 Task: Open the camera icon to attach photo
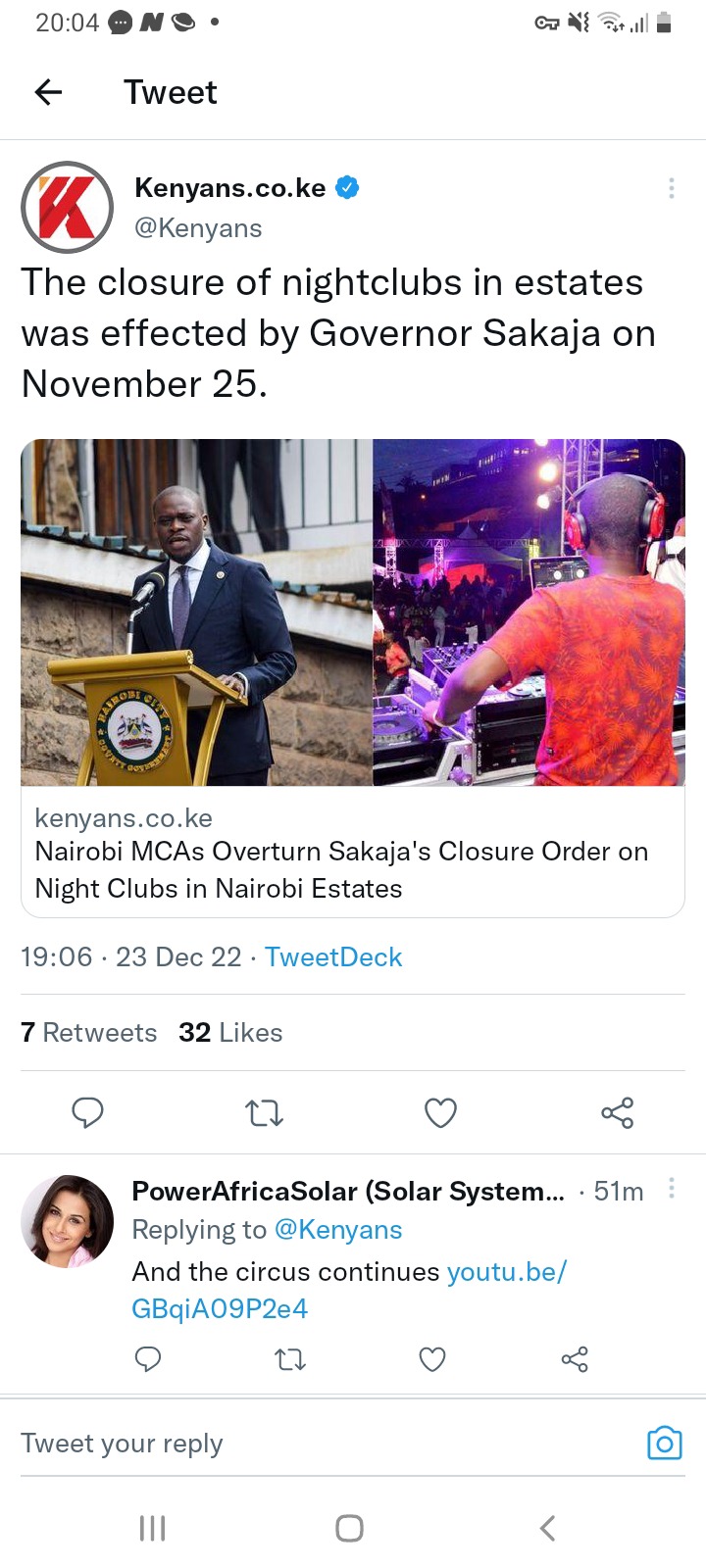[664, 1443]
